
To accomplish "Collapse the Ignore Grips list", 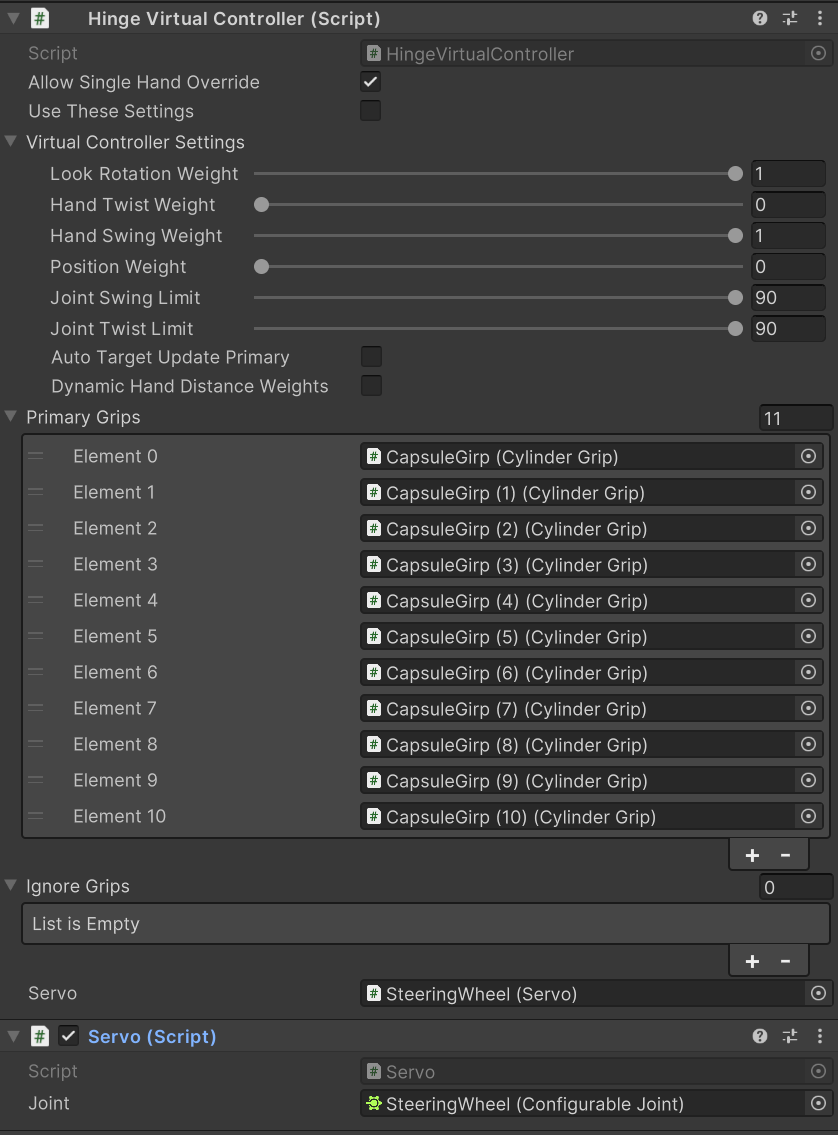I will [x=11, y=886].
